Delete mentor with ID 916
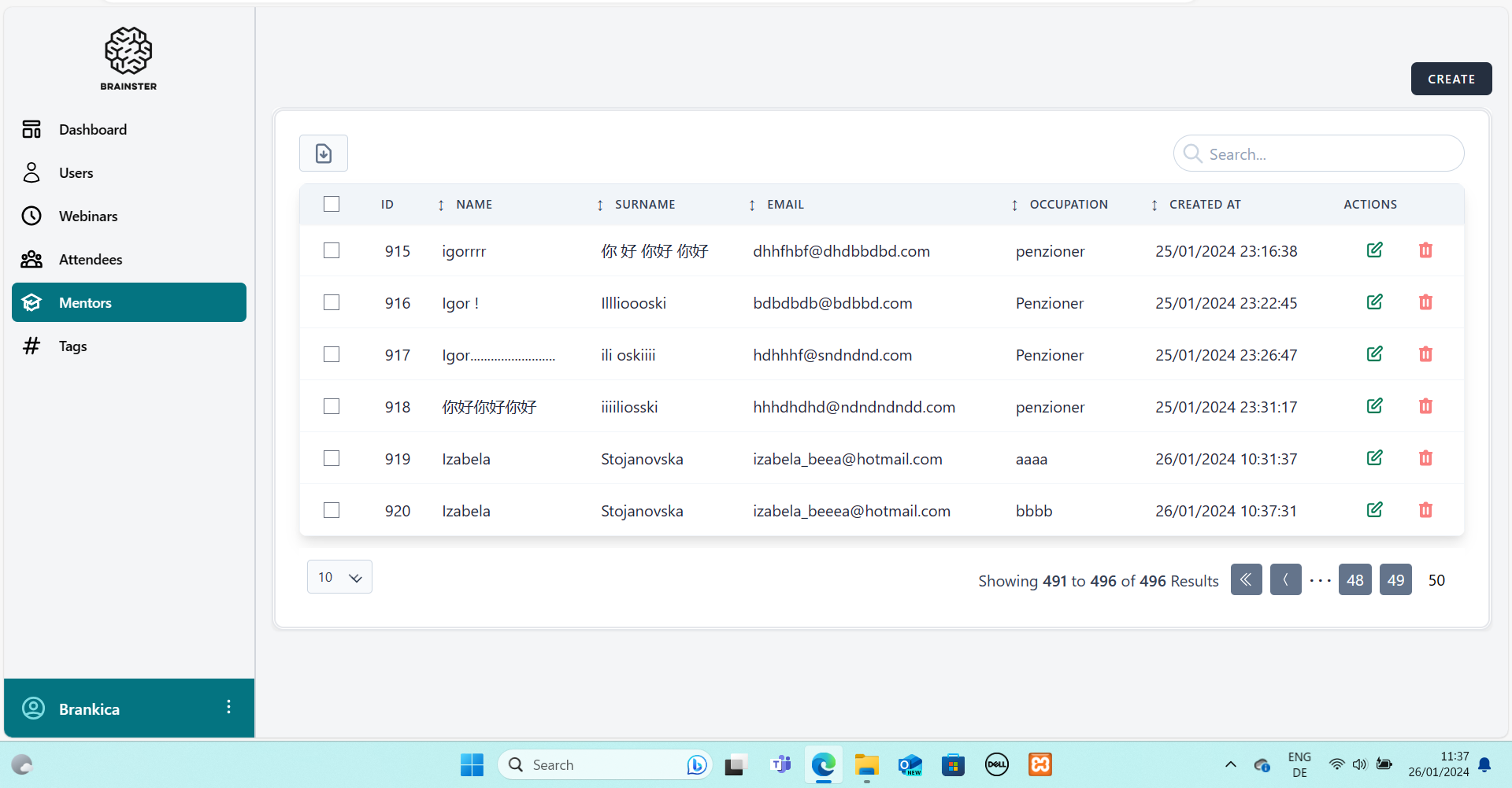This screenshot has height=788, width=1512. (x=1425, y=302)
